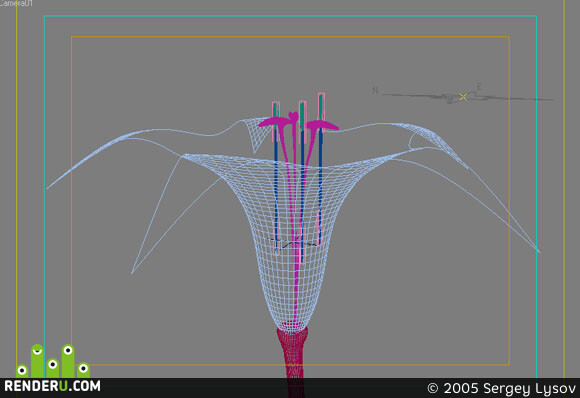This screenshot has height=398, width=580.
Task: Select the left magenta stigma lobe
Action: [x=274, y=122]
